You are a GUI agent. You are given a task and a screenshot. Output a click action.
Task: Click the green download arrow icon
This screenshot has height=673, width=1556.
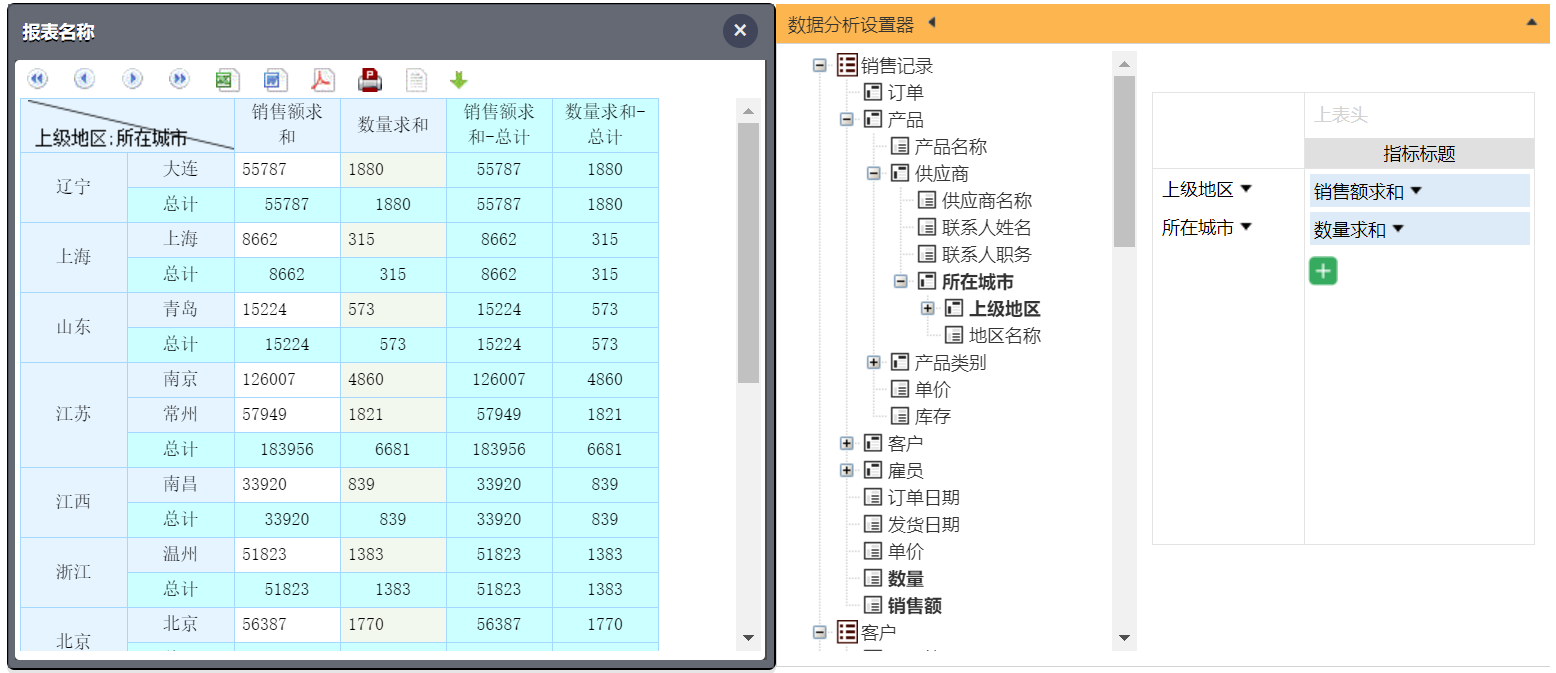point(459,80)
